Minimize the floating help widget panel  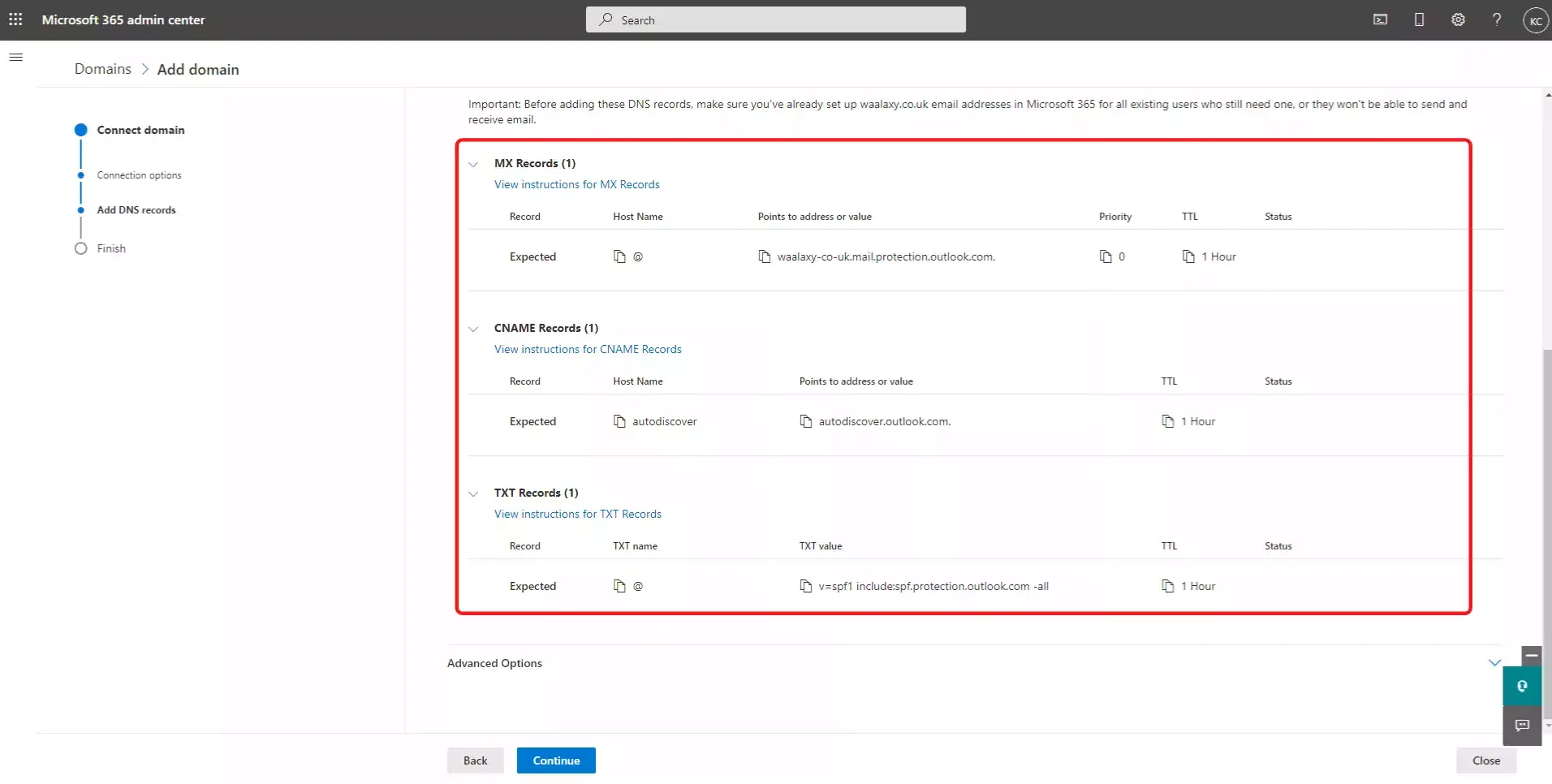tap(1531, 656)
